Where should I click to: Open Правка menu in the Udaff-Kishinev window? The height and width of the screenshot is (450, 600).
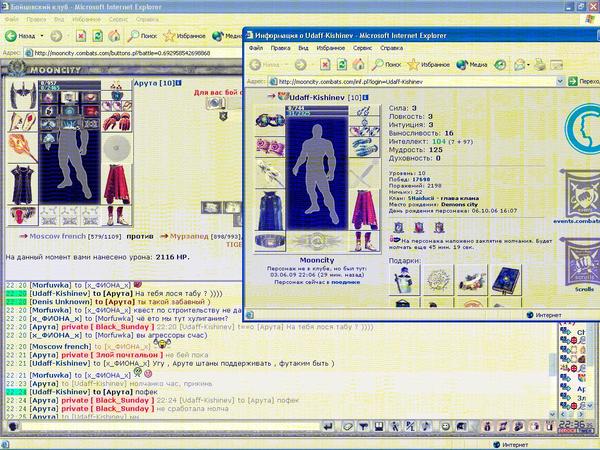pos(280,48)
